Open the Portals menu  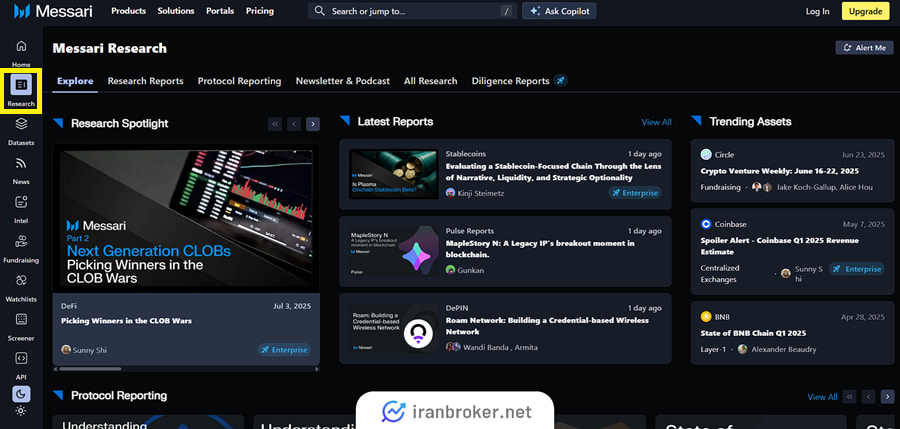coord(220,11)
